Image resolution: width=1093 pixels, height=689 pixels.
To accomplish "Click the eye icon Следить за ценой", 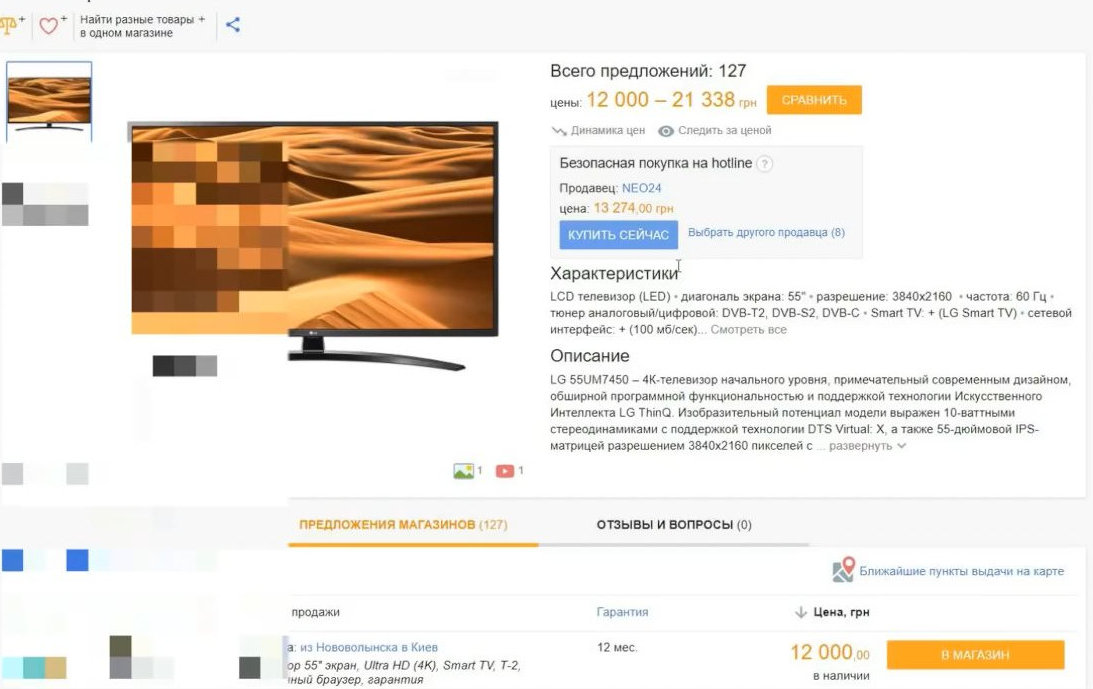I will point(666,130).
